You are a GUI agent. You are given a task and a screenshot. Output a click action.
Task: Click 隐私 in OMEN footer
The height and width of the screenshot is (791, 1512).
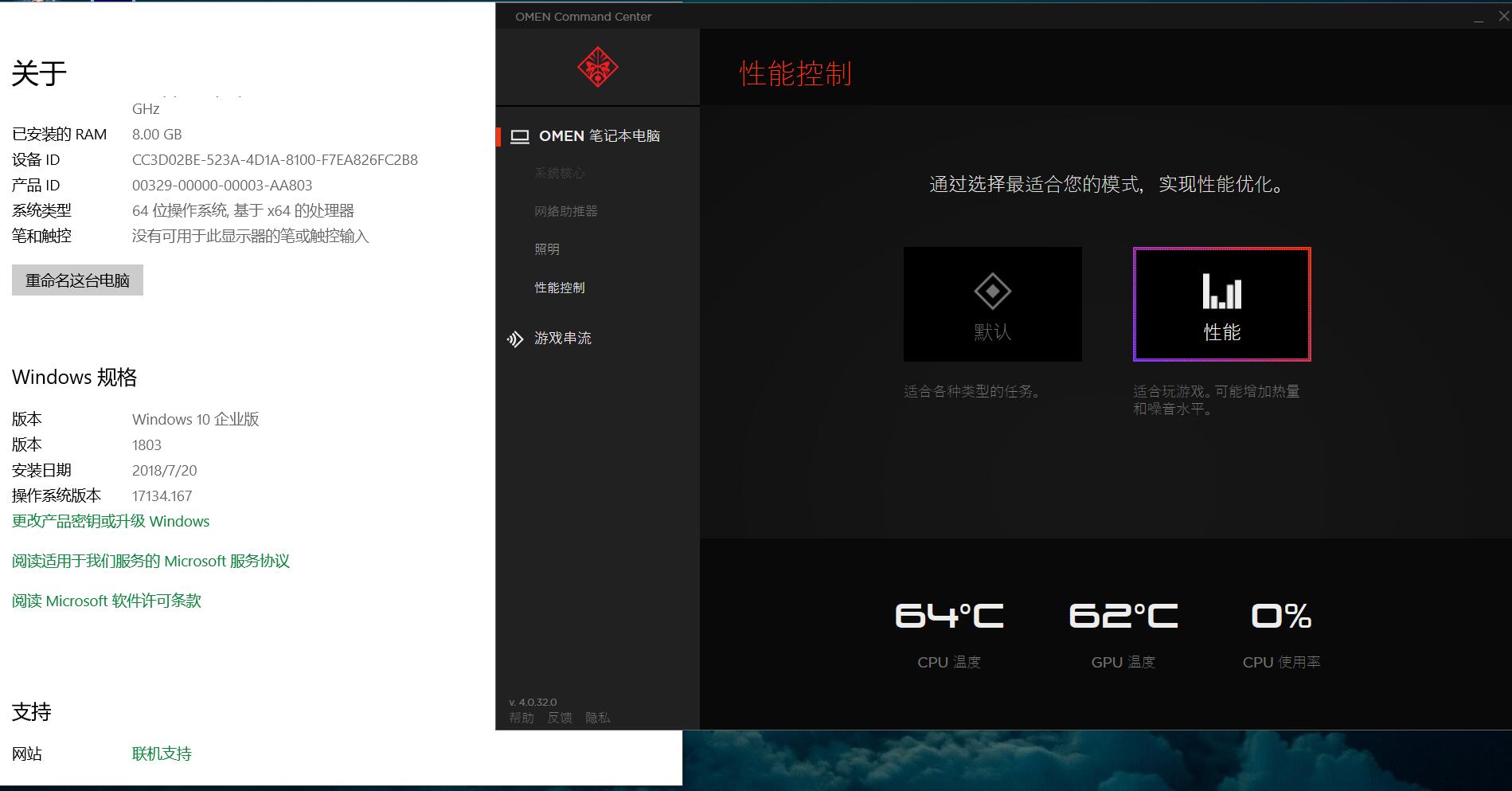pyautogui.click(x=598, y=718)
